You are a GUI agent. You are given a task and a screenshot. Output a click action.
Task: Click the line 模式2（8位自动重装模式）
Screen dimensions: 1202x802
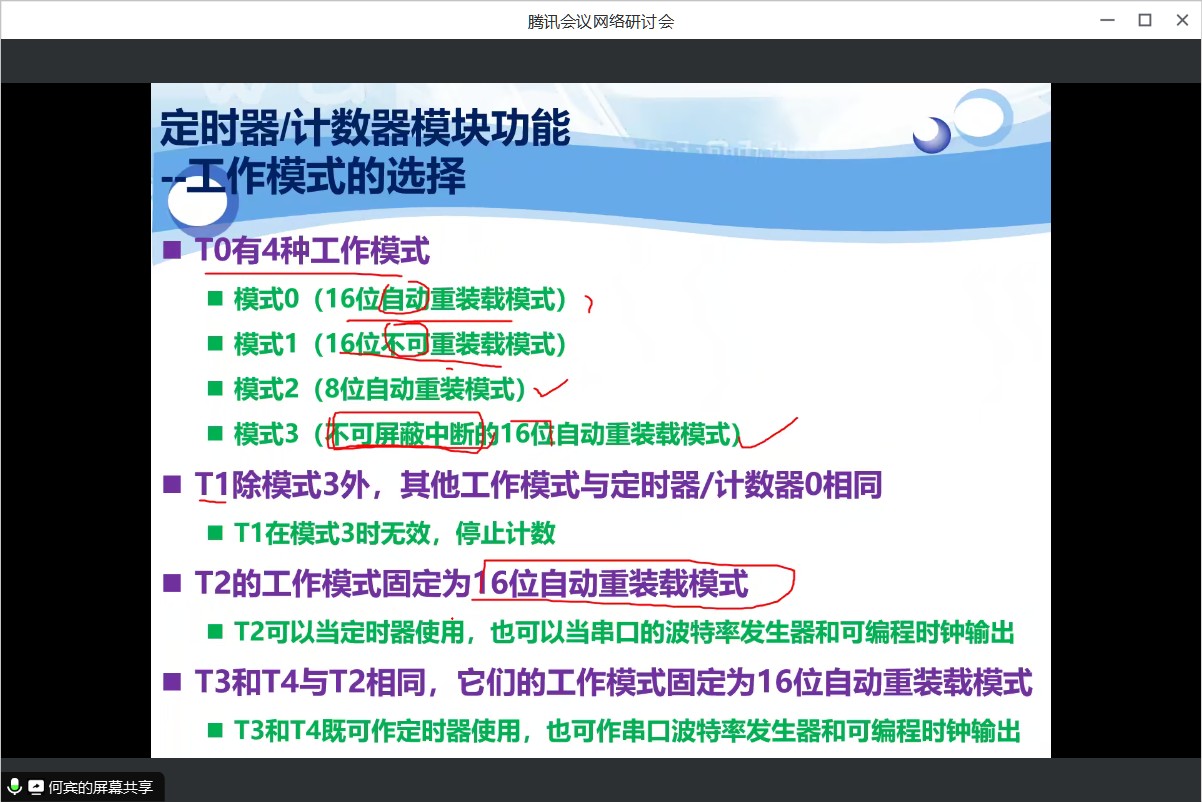(x=380, y=389)
